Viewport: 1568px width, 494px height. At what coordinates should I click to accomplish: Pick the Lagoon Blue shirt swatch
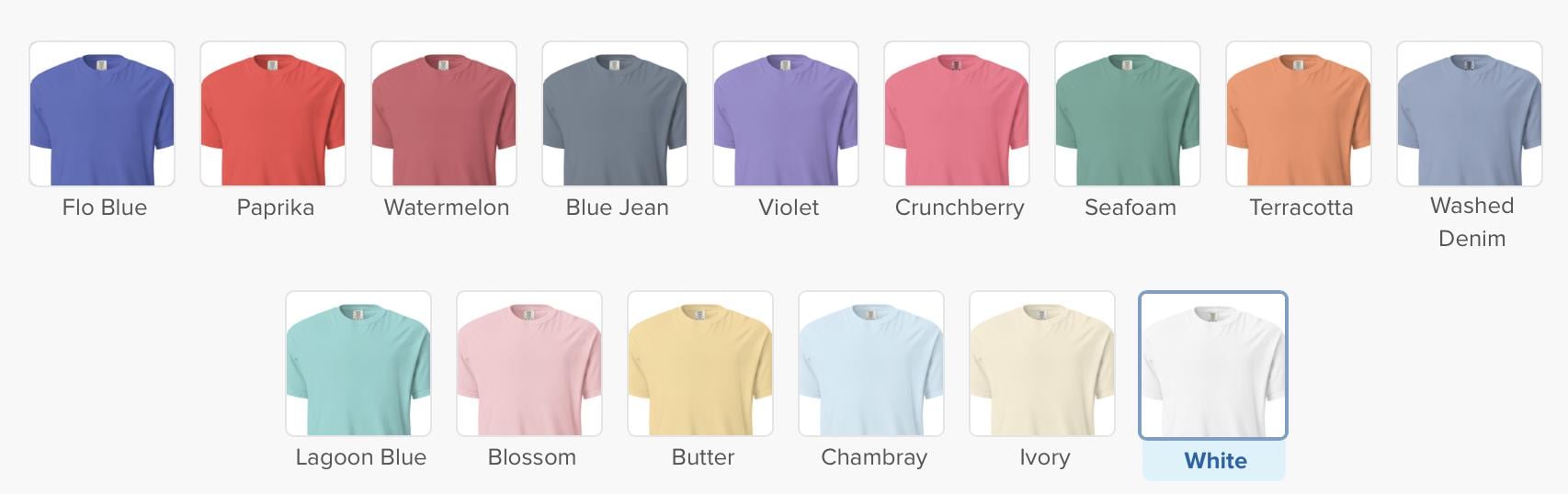point(358,364)
